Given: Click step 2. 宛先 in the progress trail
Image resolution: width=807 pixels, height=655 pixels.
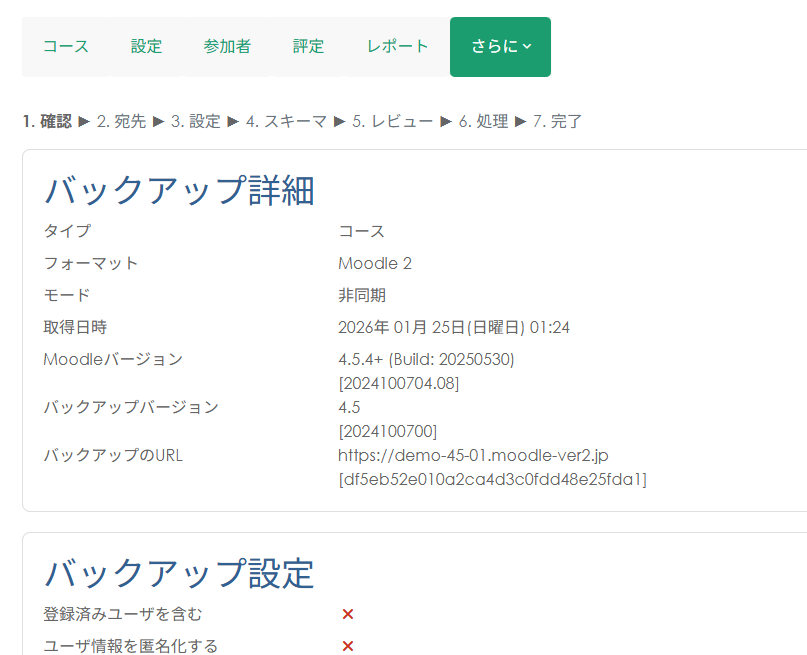Looking at the screenshot, I should (x=121, y=122).
